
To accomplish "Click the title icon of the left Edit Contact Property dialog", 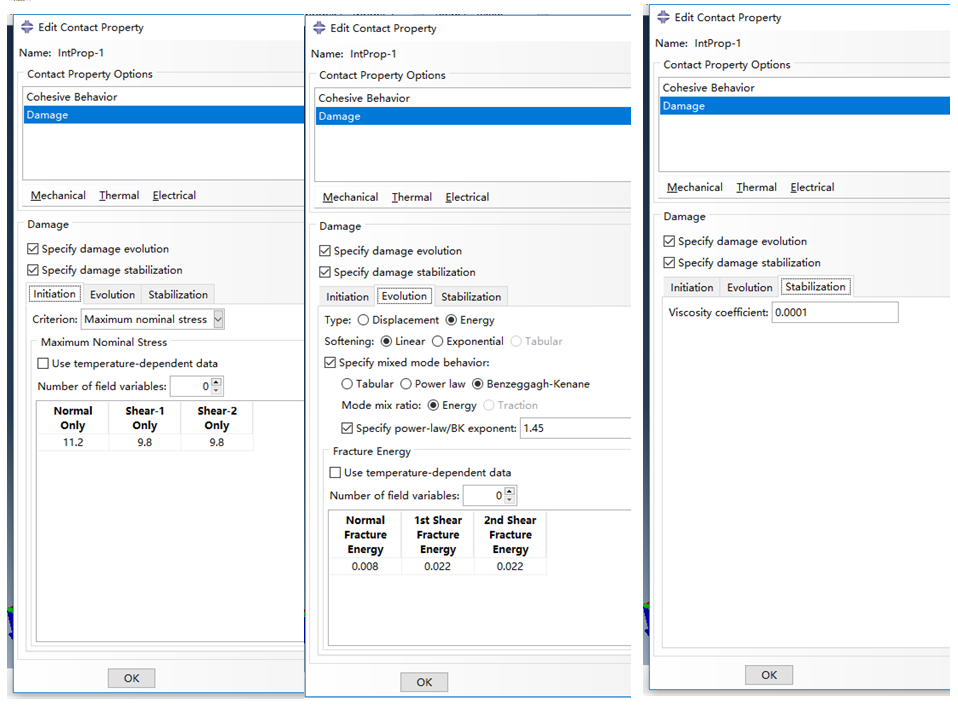I will [27, 27].
